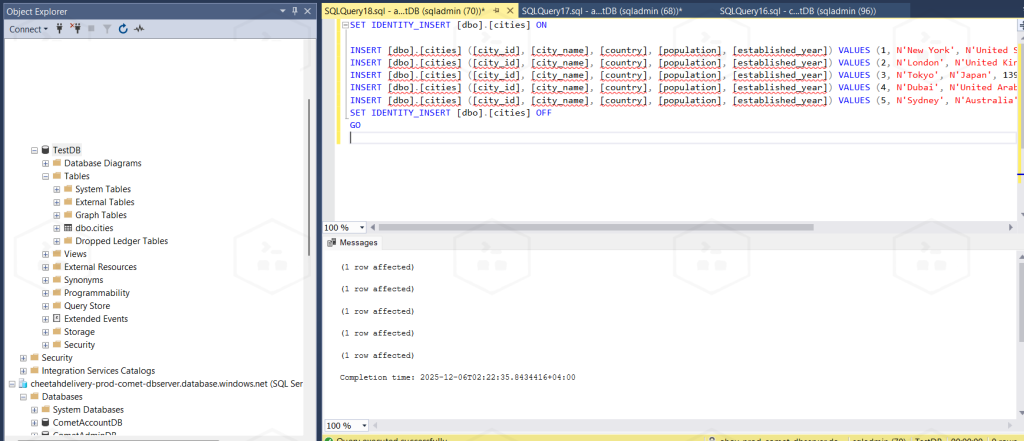This screenshot has height=441, width=1024.
Task: Click the Disconnect plug icon with red X
Action: 75,29
